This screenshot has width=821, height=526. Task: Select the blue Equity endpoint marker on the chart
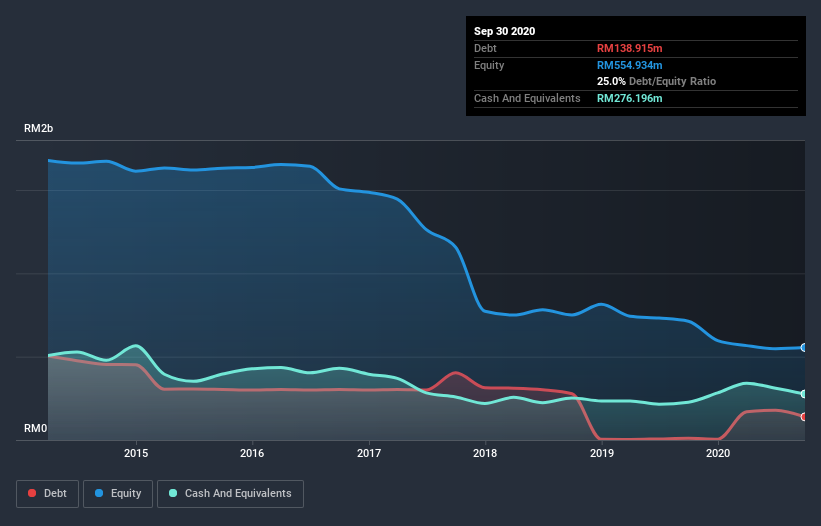(x=804, y=348)
